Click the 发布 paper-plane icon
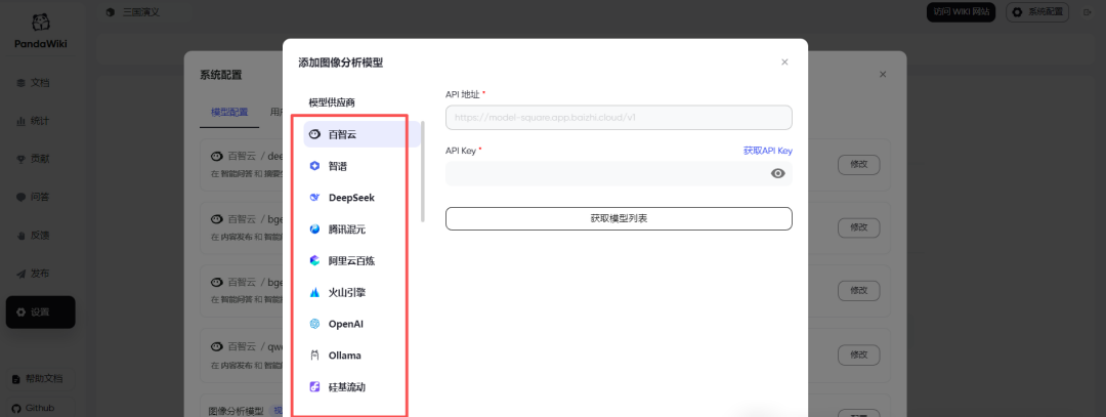Viewport: 1106px width, 417px height. 20,274
